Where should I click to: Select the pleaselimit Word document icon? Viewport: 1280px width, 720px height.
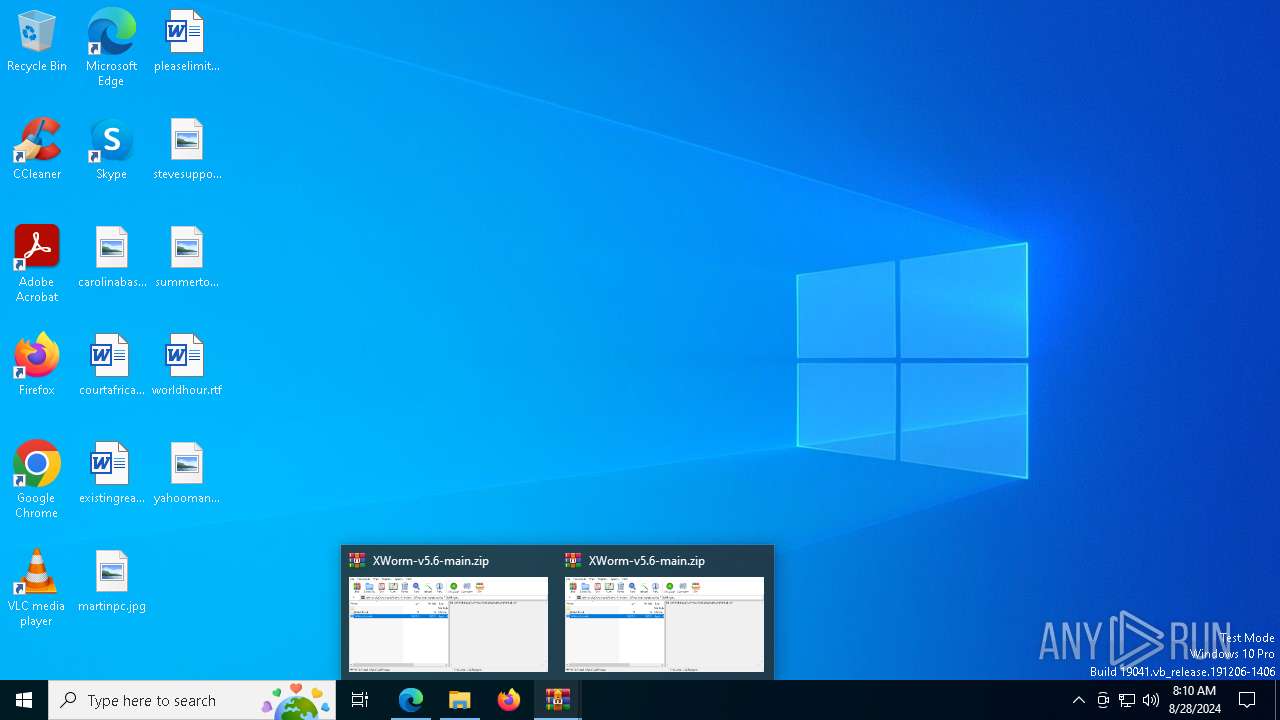pyautogui.click(x=186, y=42)
